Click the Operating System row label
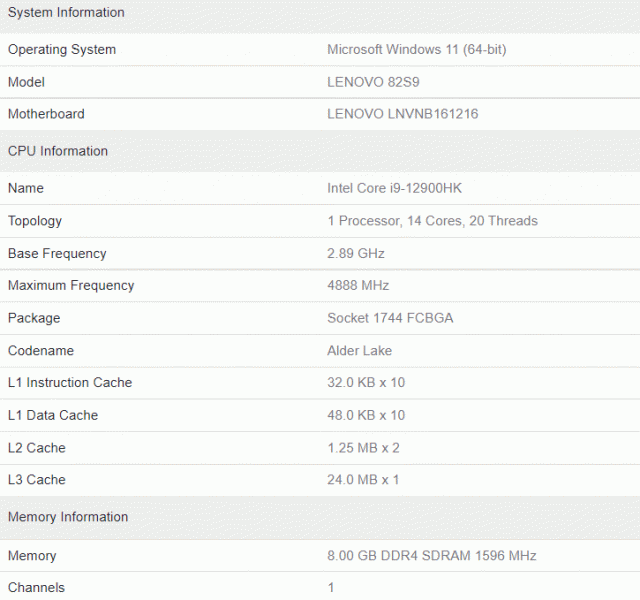Image resolution: width=640 pixels, height=600 pixels. [x=62, y=50]
